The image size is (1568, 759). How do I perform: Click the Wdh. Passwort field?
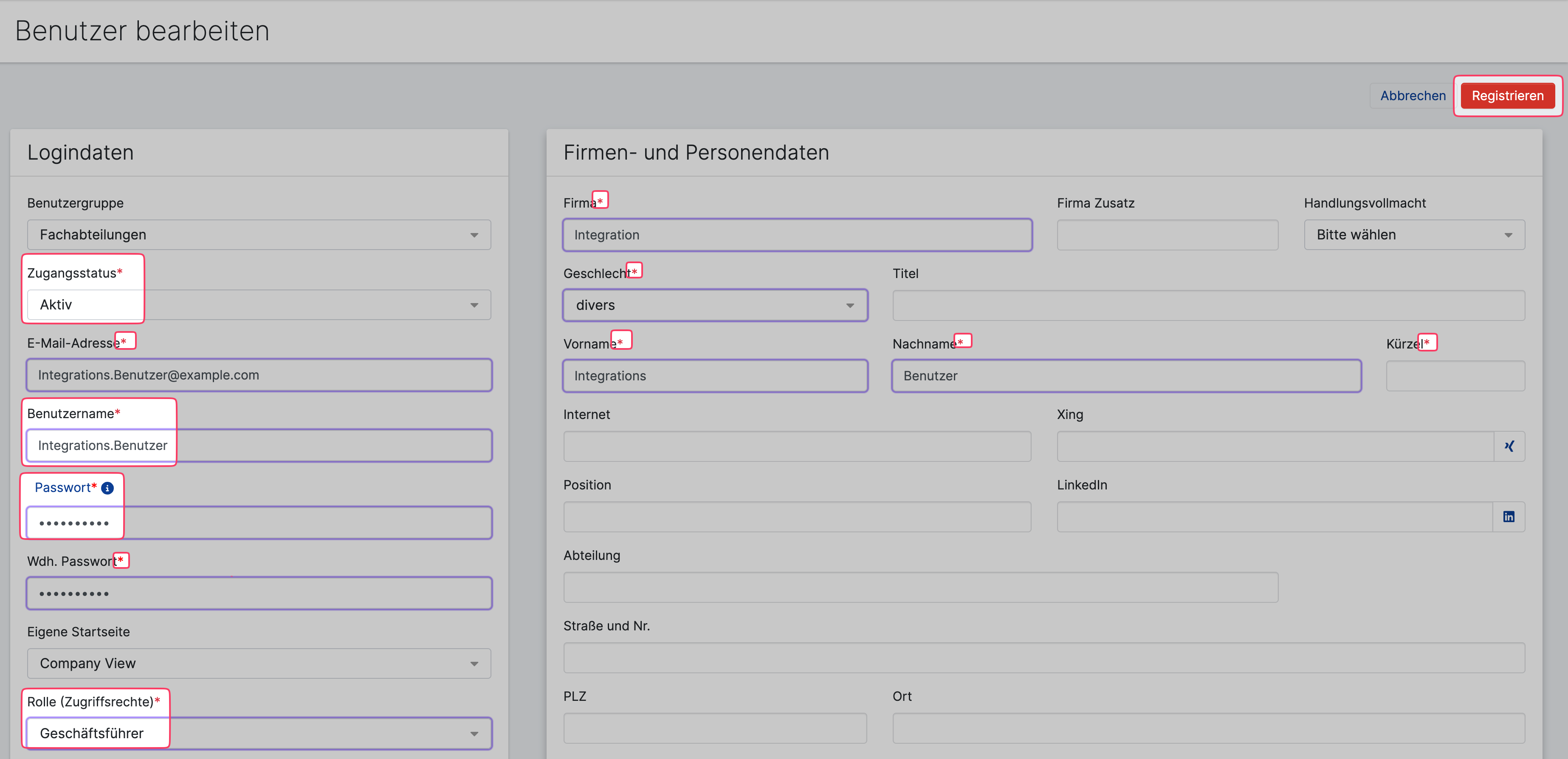259,593
